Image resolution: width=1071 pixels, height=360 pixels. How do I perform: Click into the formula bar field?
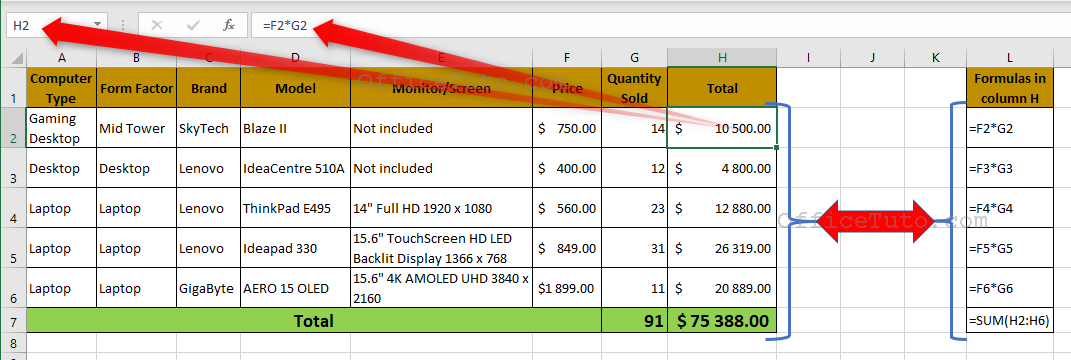pos(660,25)
